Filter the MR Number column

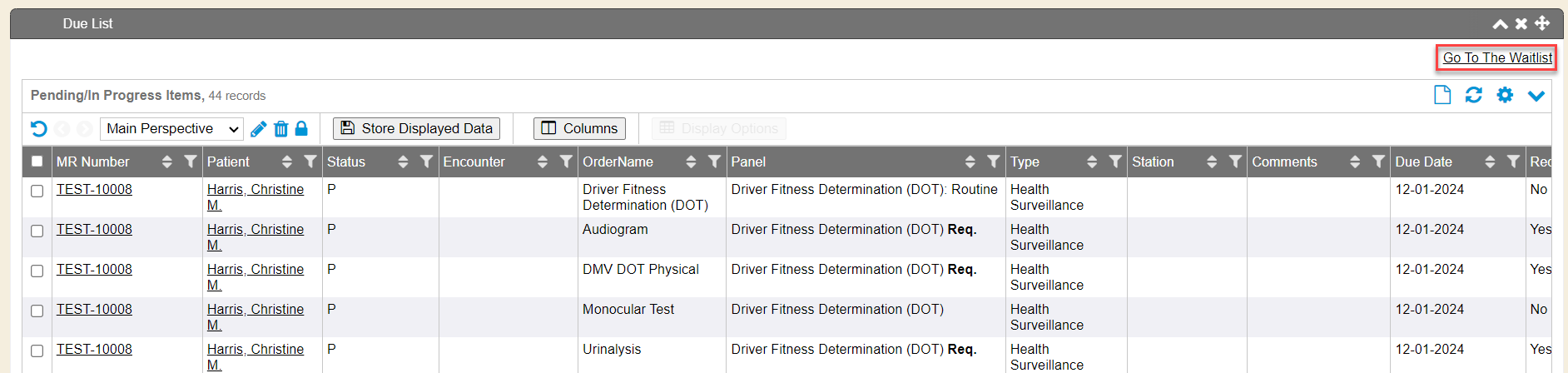tap(191, 162)
